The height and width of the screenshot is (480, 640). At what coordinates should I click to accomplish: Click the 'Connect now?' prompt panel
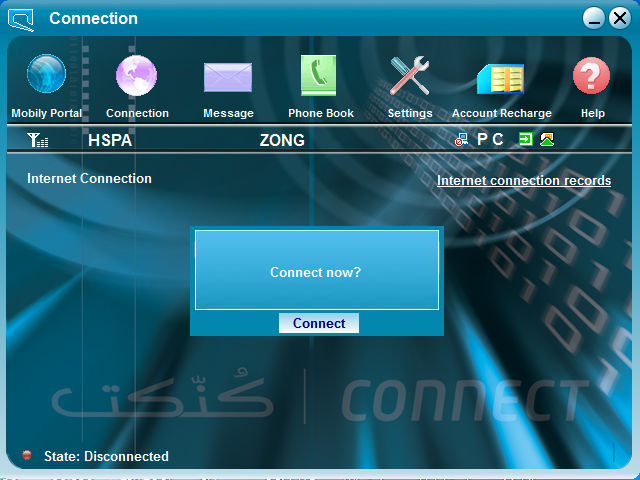[x=317, y=270]
